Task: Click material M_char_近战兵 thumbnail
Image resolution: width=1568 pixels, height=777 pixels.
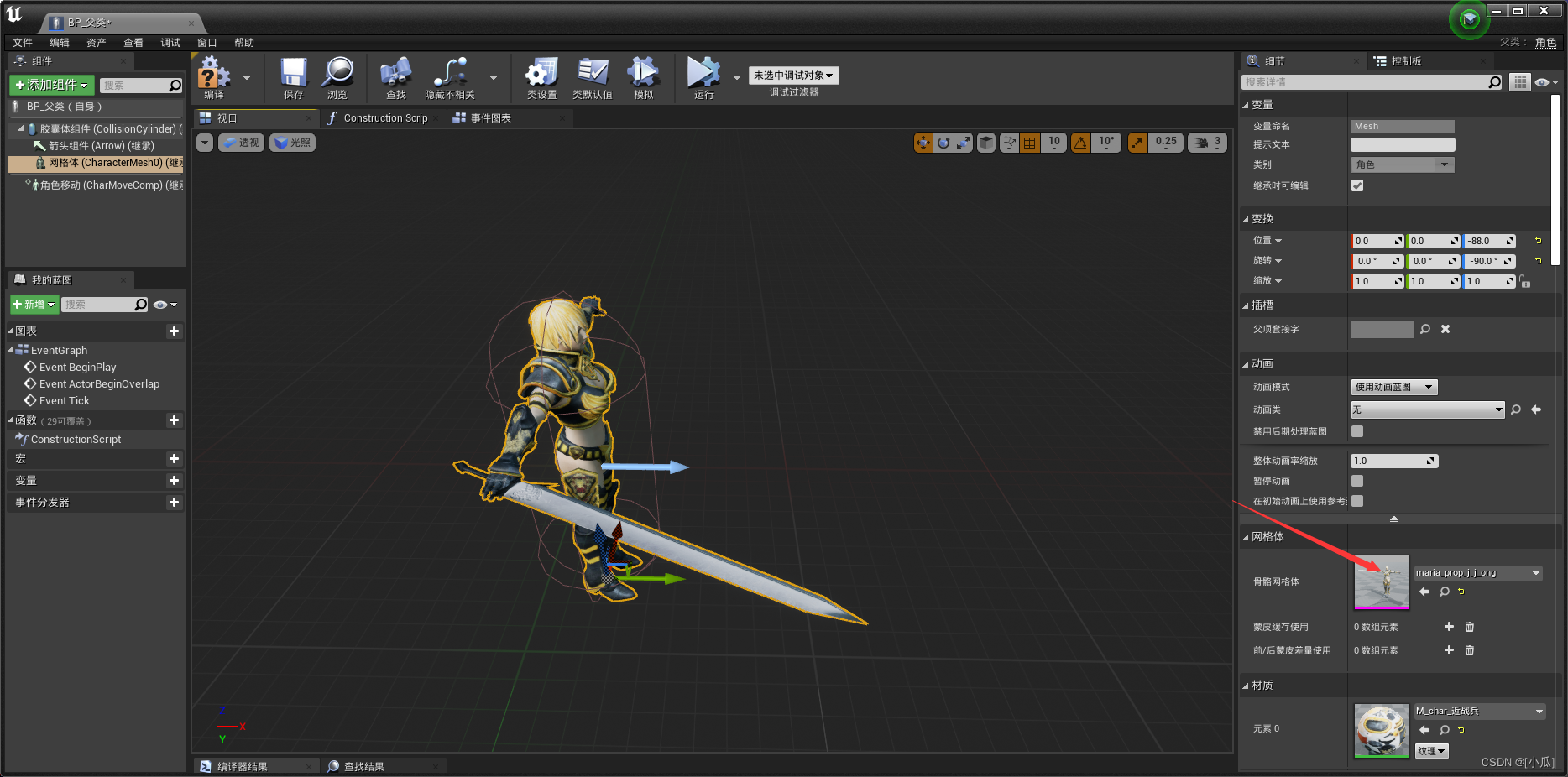Action: click(x=1382, y=731)
